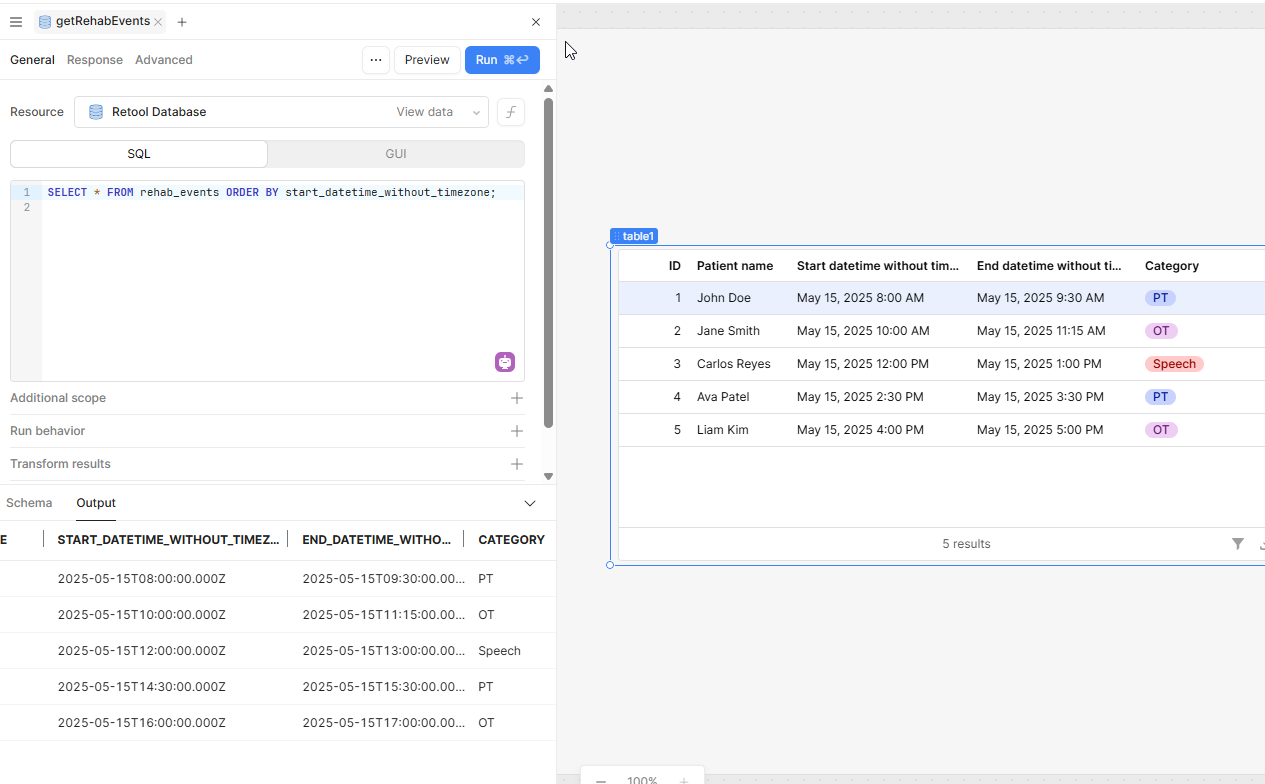1265x784 pixels.
Task: Open the purple AI assistant icon in editor
Action: tap(505, 362)
